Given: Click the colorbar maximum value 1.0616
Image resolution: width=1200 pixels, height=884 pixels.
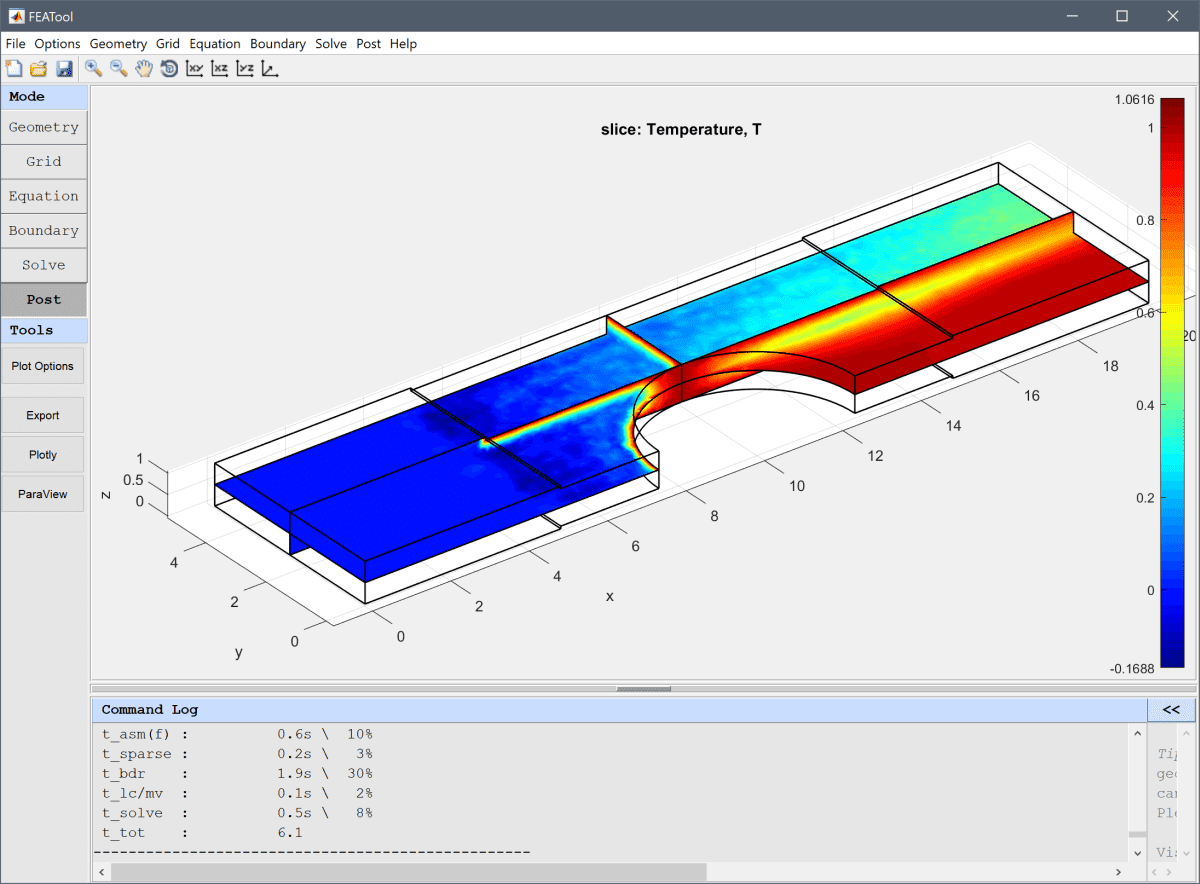Looking at the screenshot, I should click(1135, 99).
